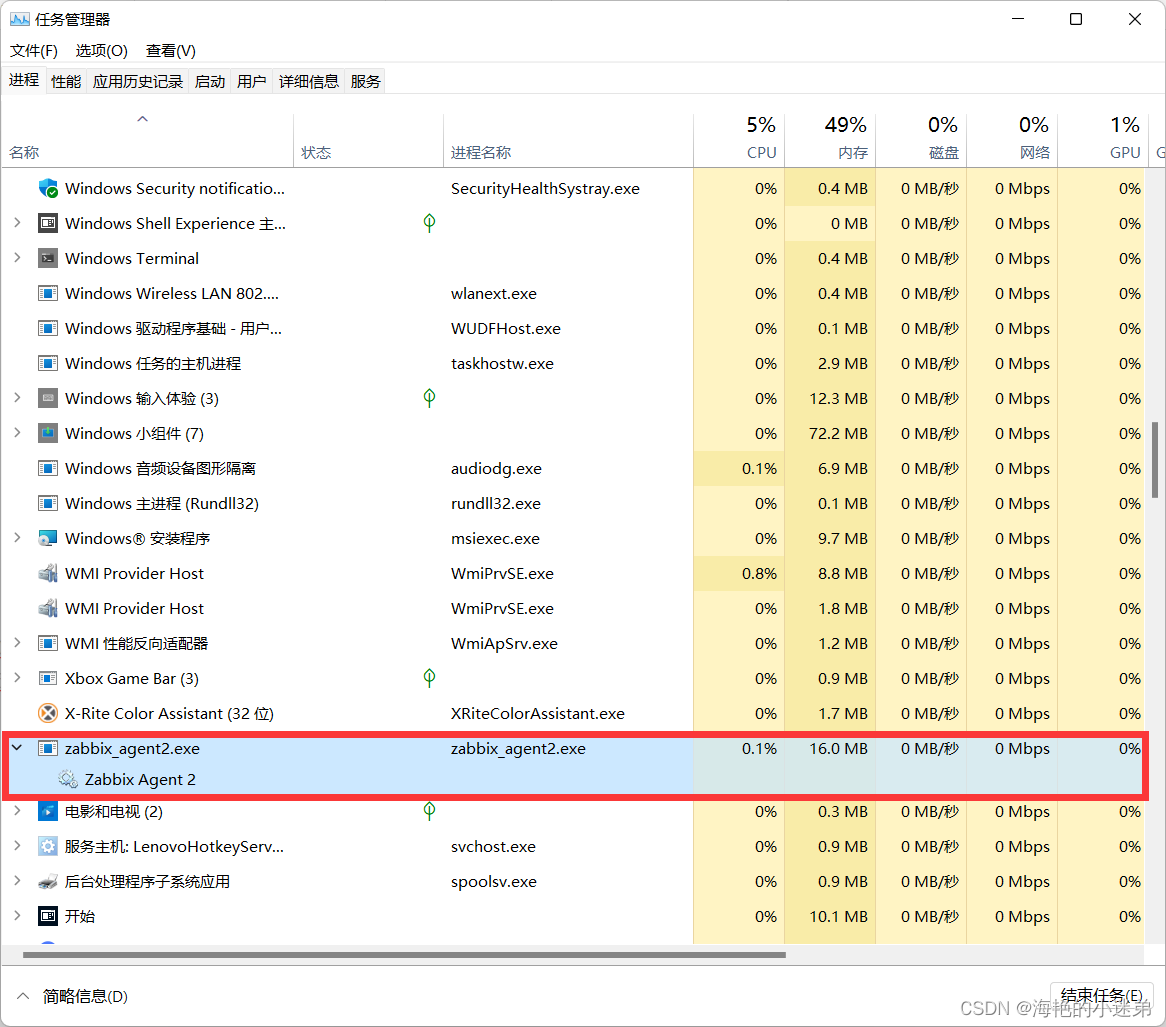This screenshot has width=1166, height=1027.
Task: Click the WUDFHost driver foundation row icon
Action: 48,328
